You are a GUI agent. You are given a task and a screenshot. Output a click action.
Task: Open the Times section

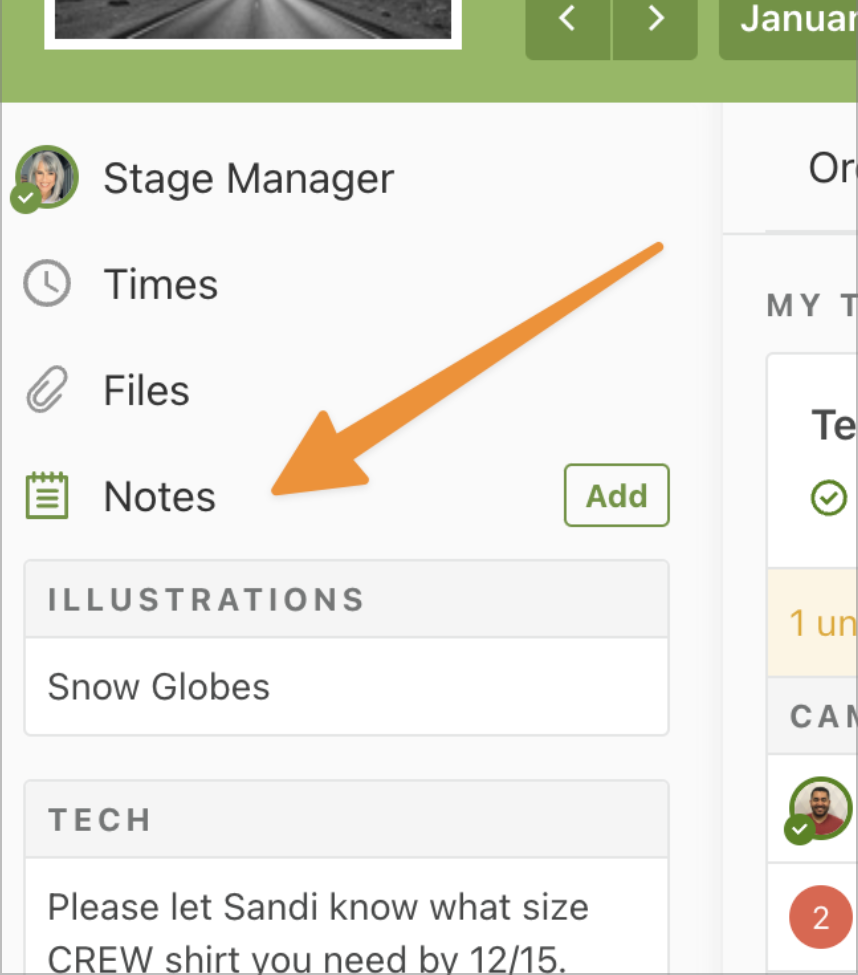click(x=160, y=284)
